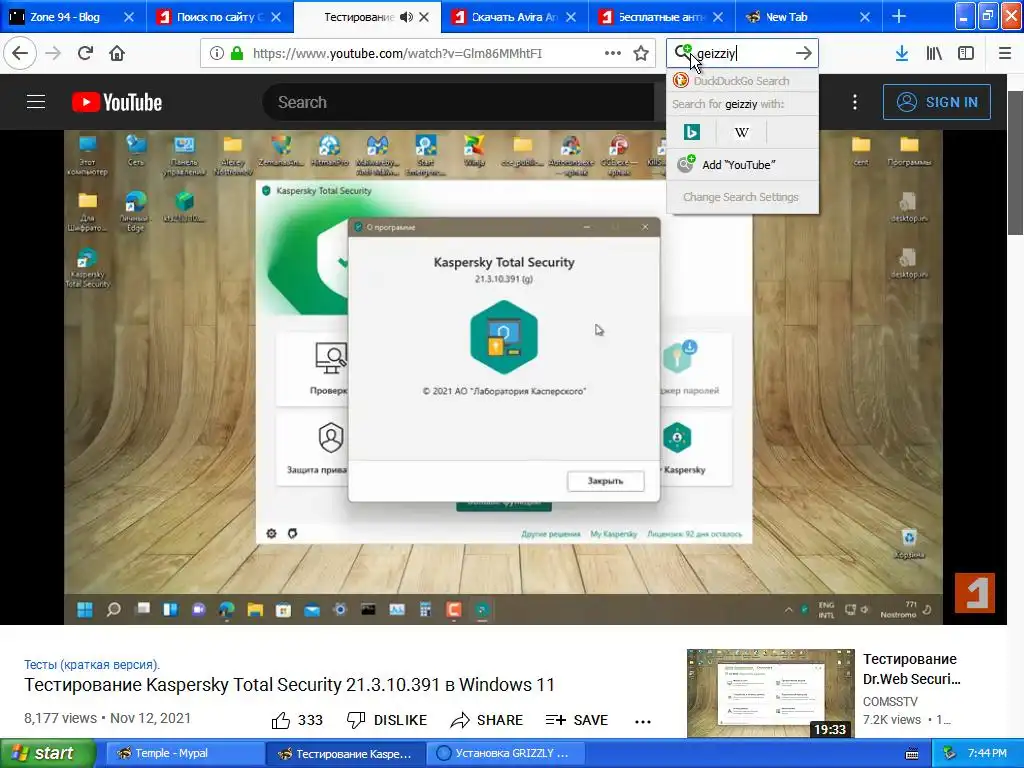Open Тесты (краткая версия) link
The width and height of the screenshot is (1024, 768).
pyautogui.click(x=92, y=665)
